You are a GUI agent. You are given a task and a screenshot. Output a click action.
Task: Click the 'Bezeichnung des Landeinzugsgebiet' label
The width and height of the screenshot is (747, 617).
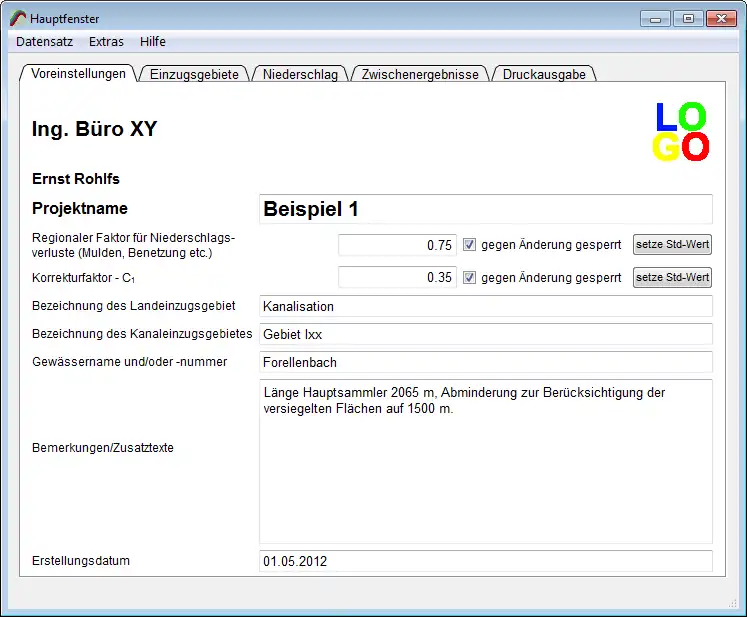coord(133,306)
